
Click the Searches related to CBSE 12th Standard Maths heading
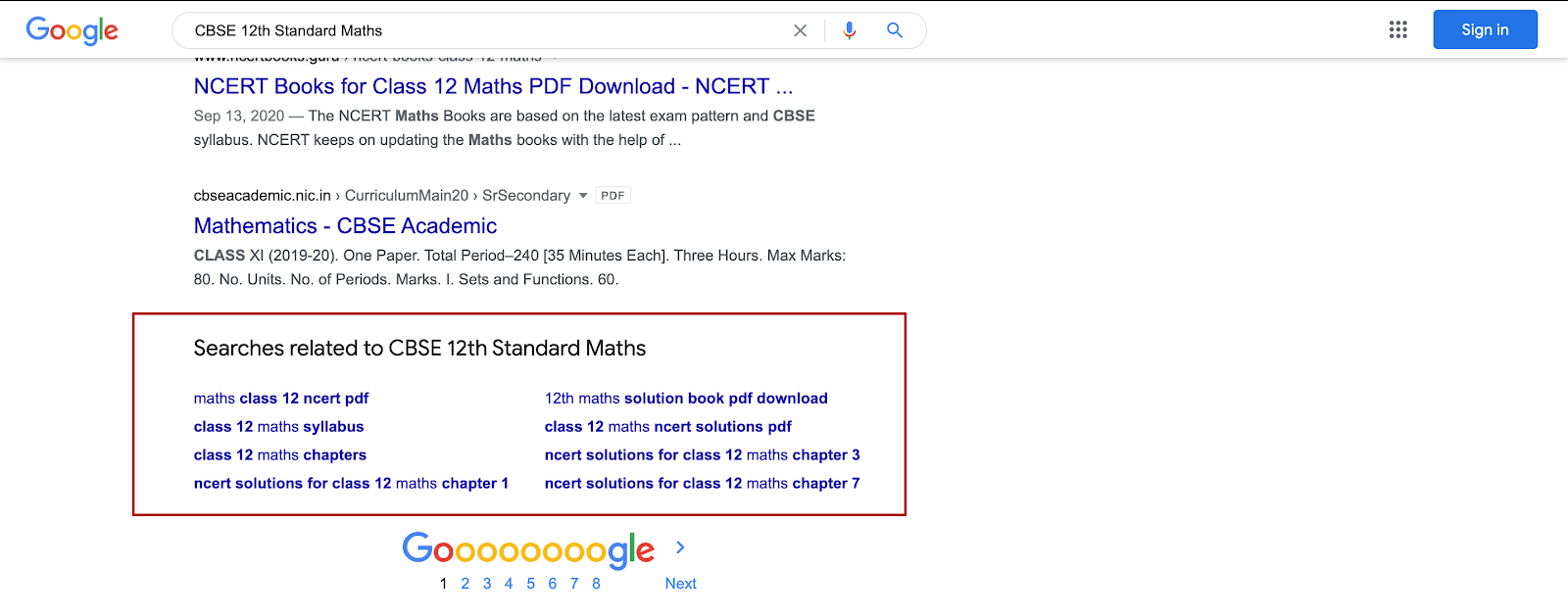point(419,349)
